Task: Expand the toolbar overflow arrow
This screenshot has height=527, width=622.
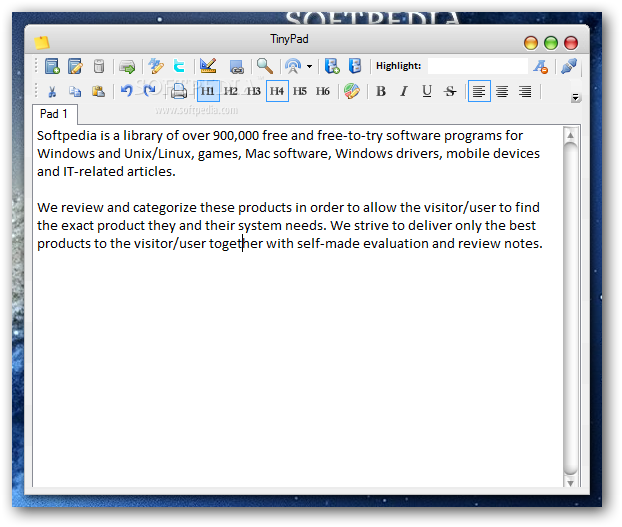Action: [x=576, y=97]
